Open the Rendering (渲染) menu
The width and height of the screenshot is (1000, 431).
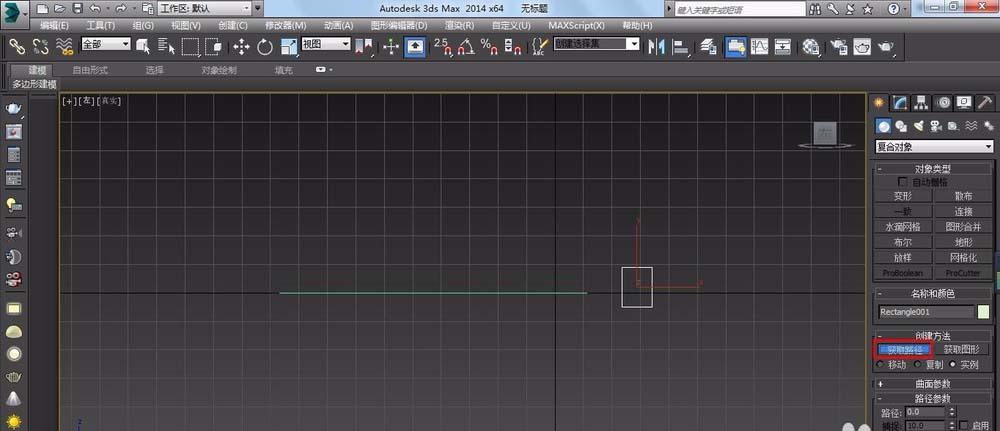[459, 26]
